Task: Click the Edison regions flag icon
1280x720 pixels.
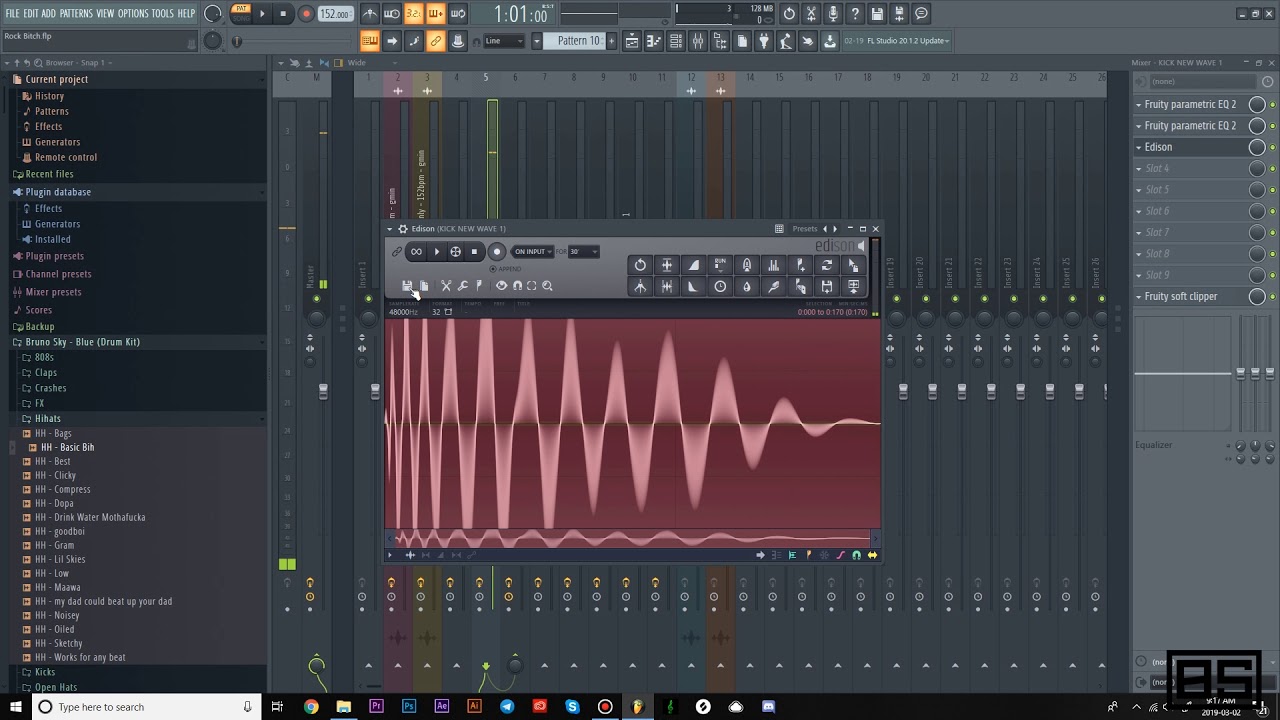Action: pos(479,286)
